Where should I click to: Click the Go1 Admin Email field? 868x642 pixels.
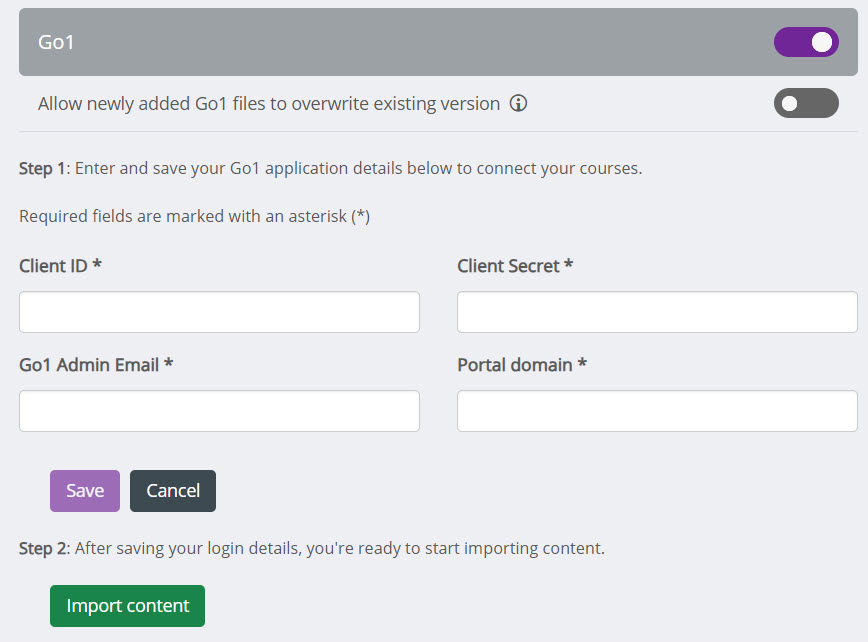pyautogui.click(x=218, y=411)
